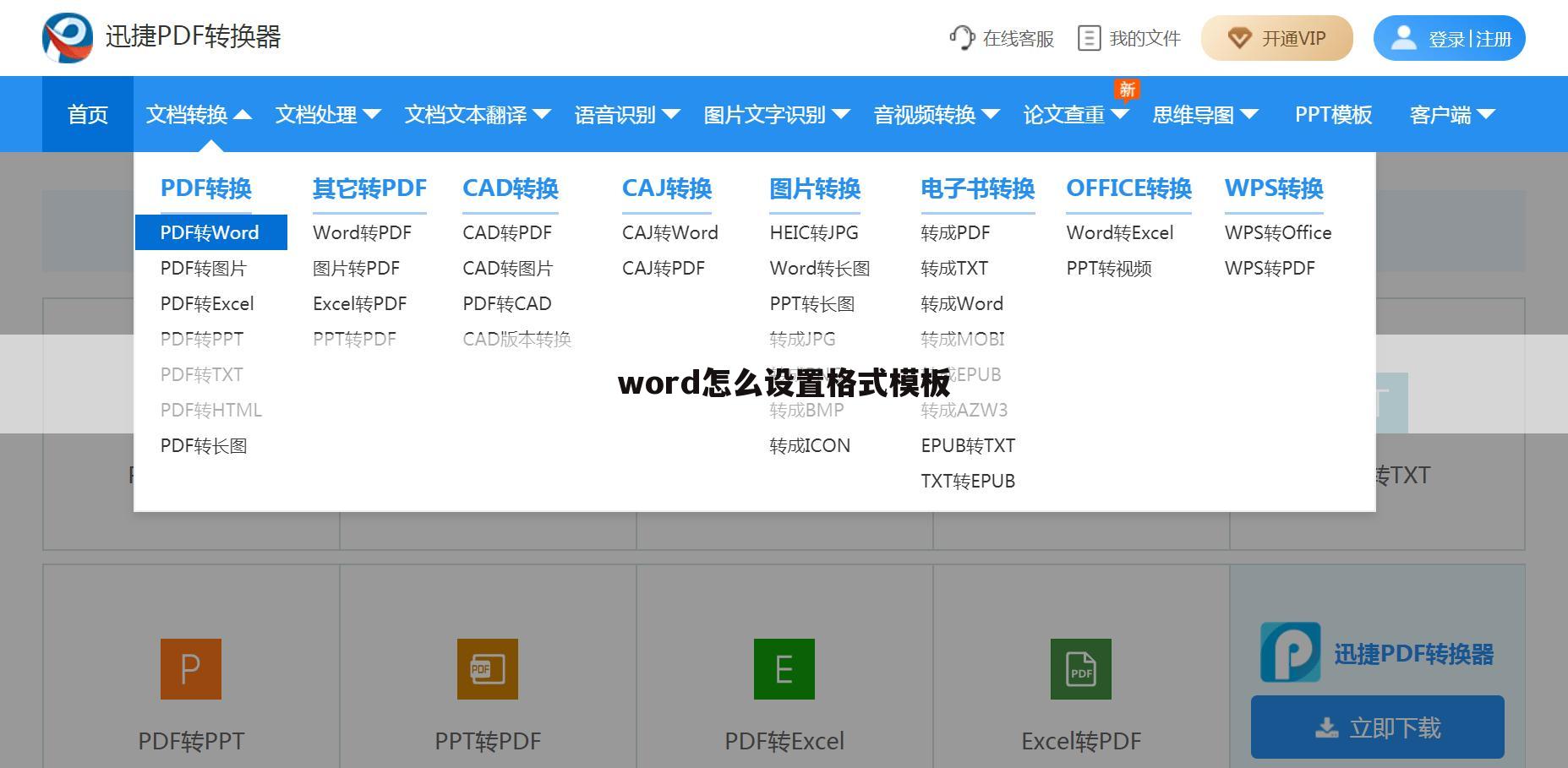Click the 迅捷PDF转换器 client app icon
The image size is (1568, 768).
1291,652
